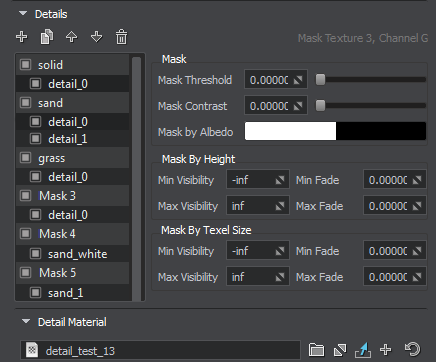Open the Mask by Albedo color bar
436x362 pixels.
click(335, 131)
